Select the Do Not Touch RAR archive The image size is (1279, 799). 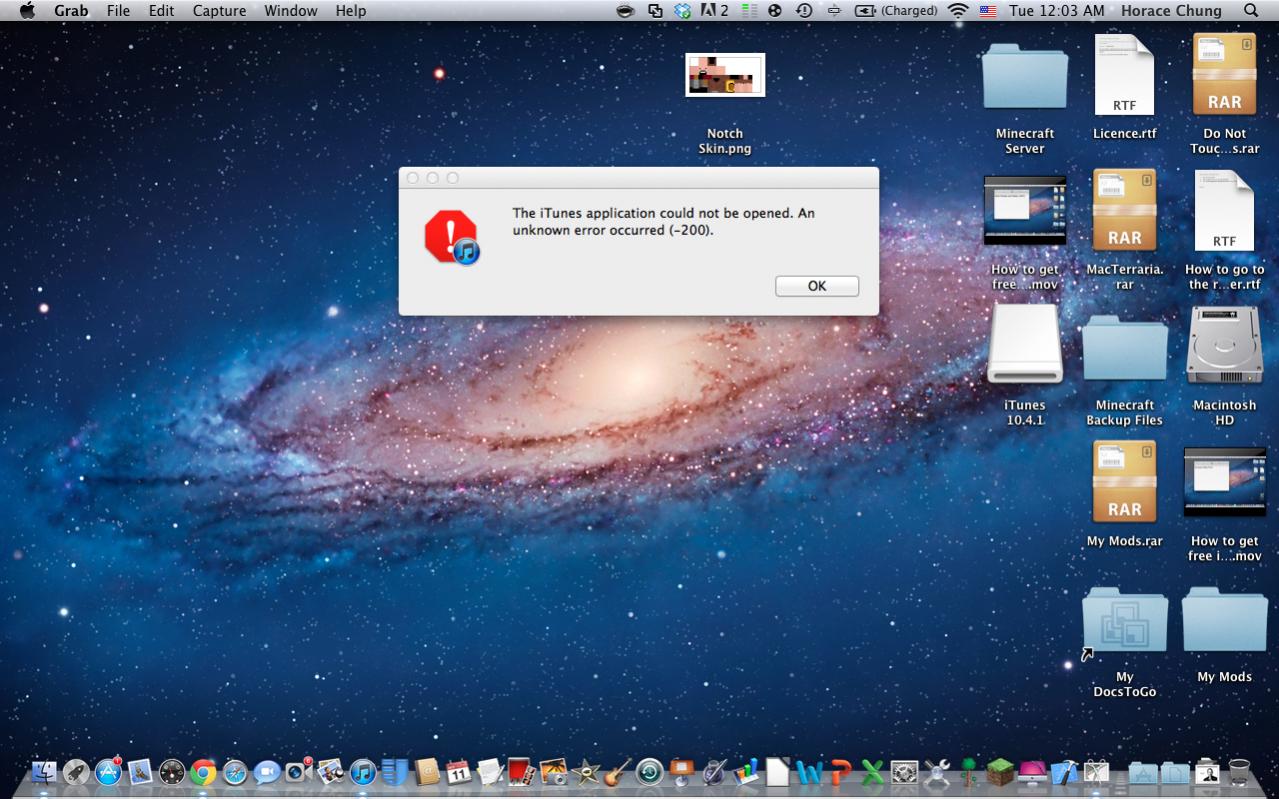[1225, 95]
